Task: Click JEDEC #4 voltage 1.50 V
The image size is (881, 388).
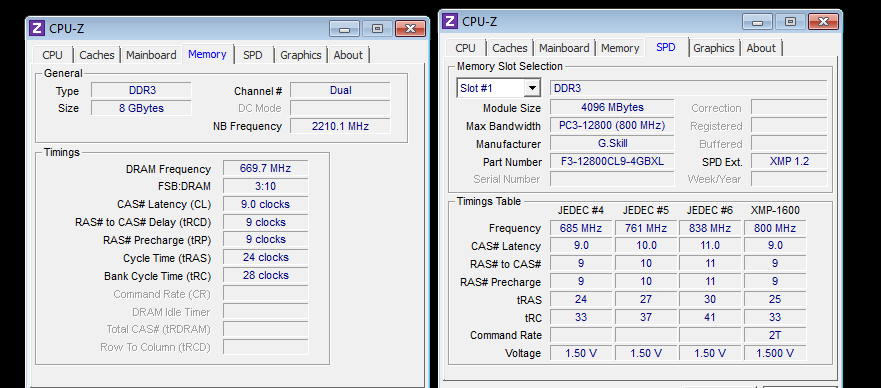Action: (x=581, y=353)
